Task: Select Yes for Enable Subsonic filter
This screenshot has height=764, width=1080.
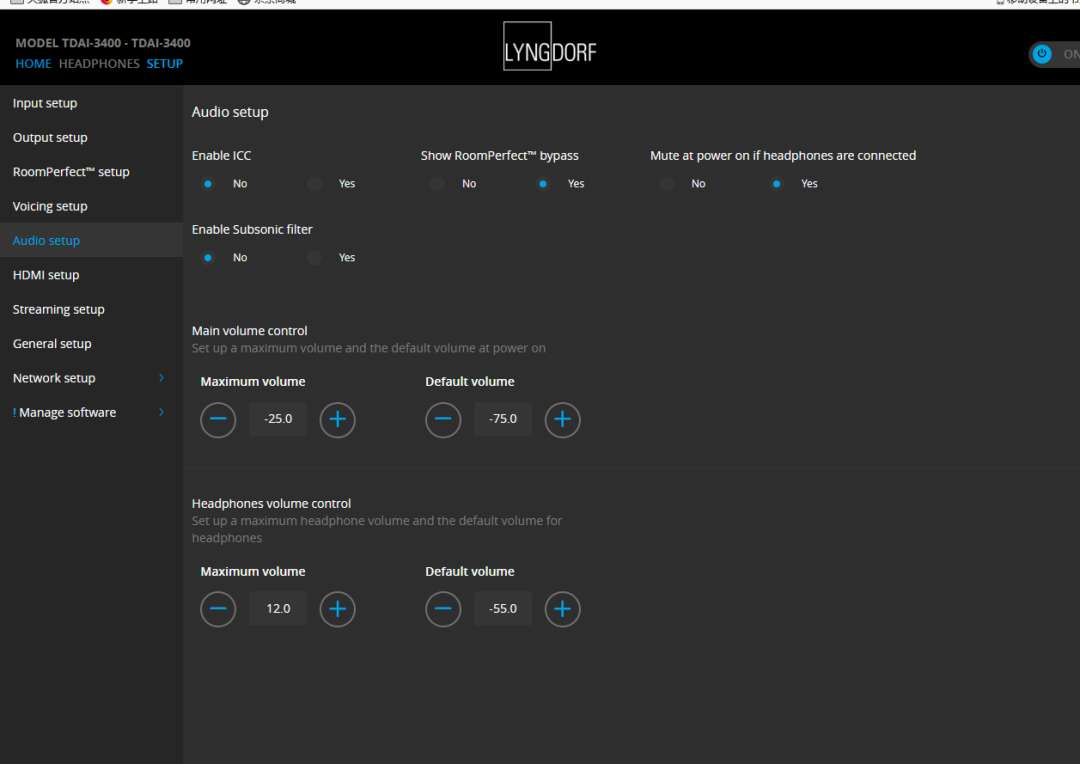Action: 316,258
